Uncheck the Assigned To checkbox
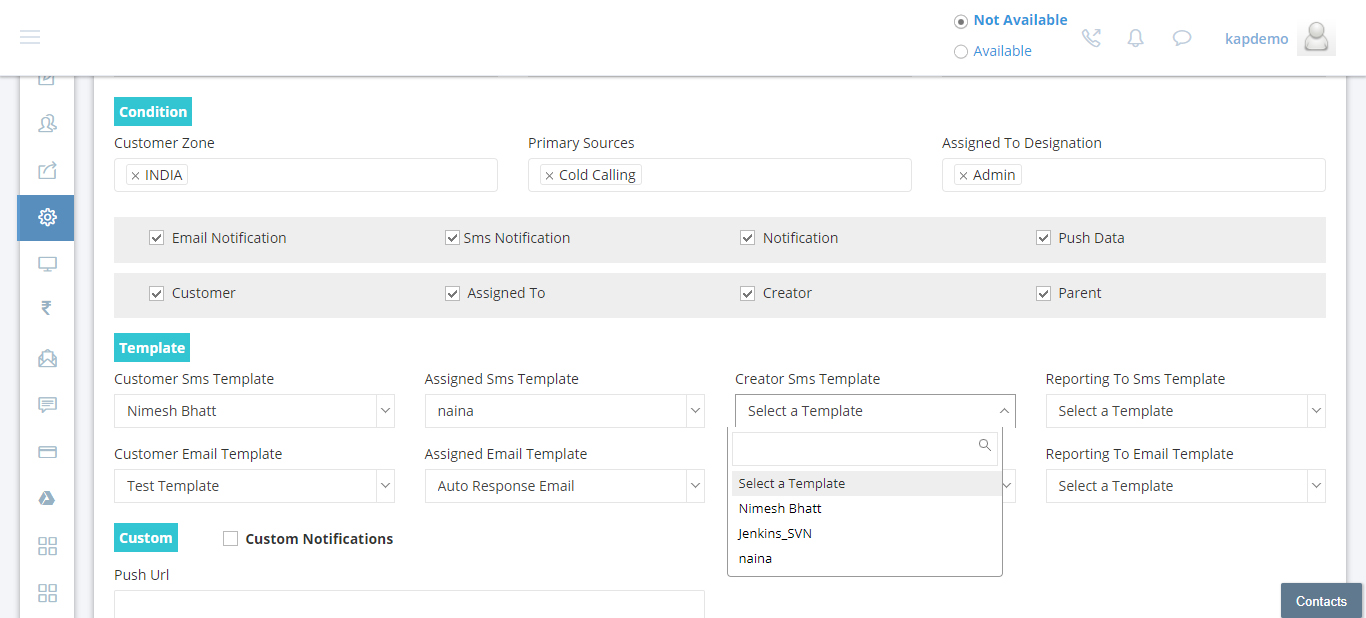This screenshot has width=1366, height=618. (x=452, y=293)
